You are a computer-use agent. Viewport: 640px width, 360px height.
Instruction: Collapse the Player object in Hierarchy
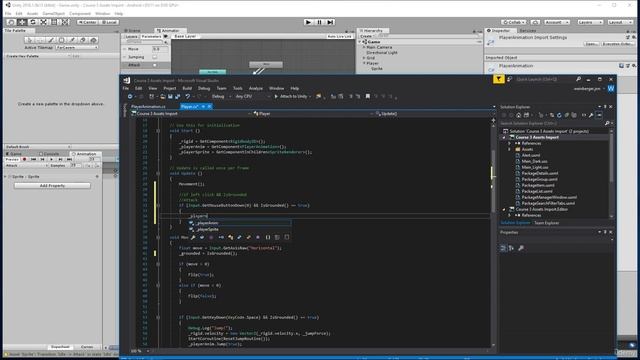[364, 63]
